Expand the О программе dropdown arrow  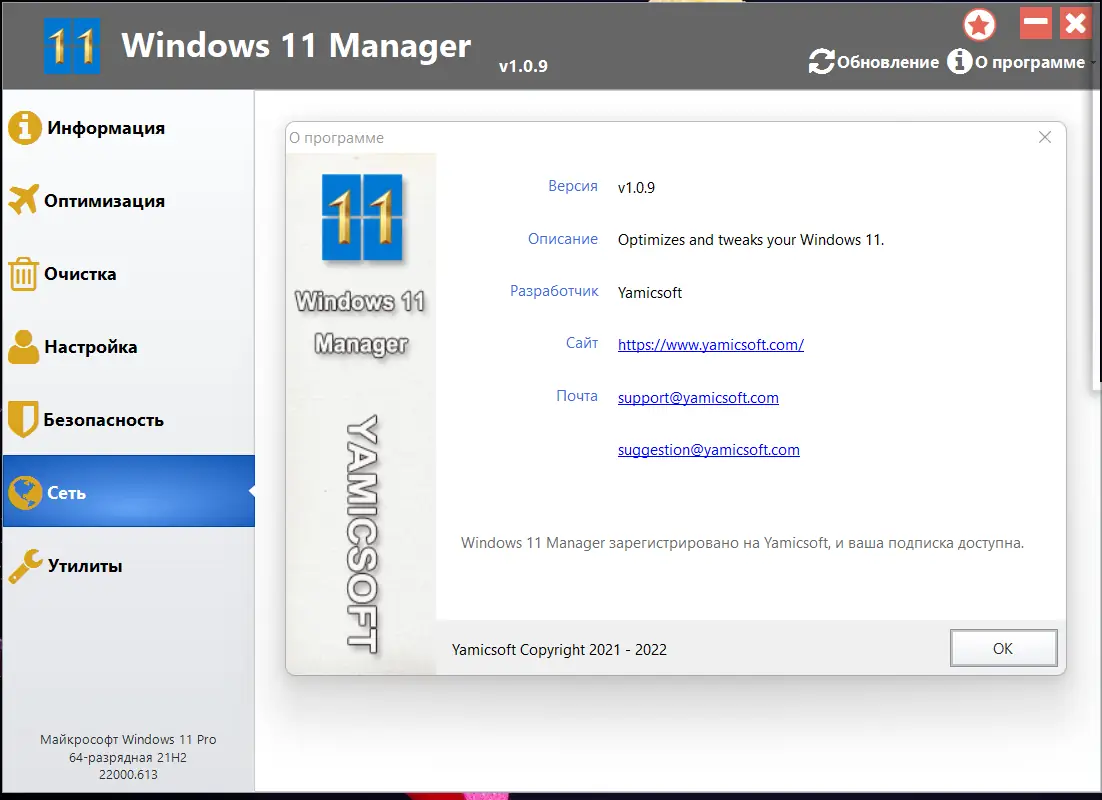pyautogui.click(x=1093, y=63)
